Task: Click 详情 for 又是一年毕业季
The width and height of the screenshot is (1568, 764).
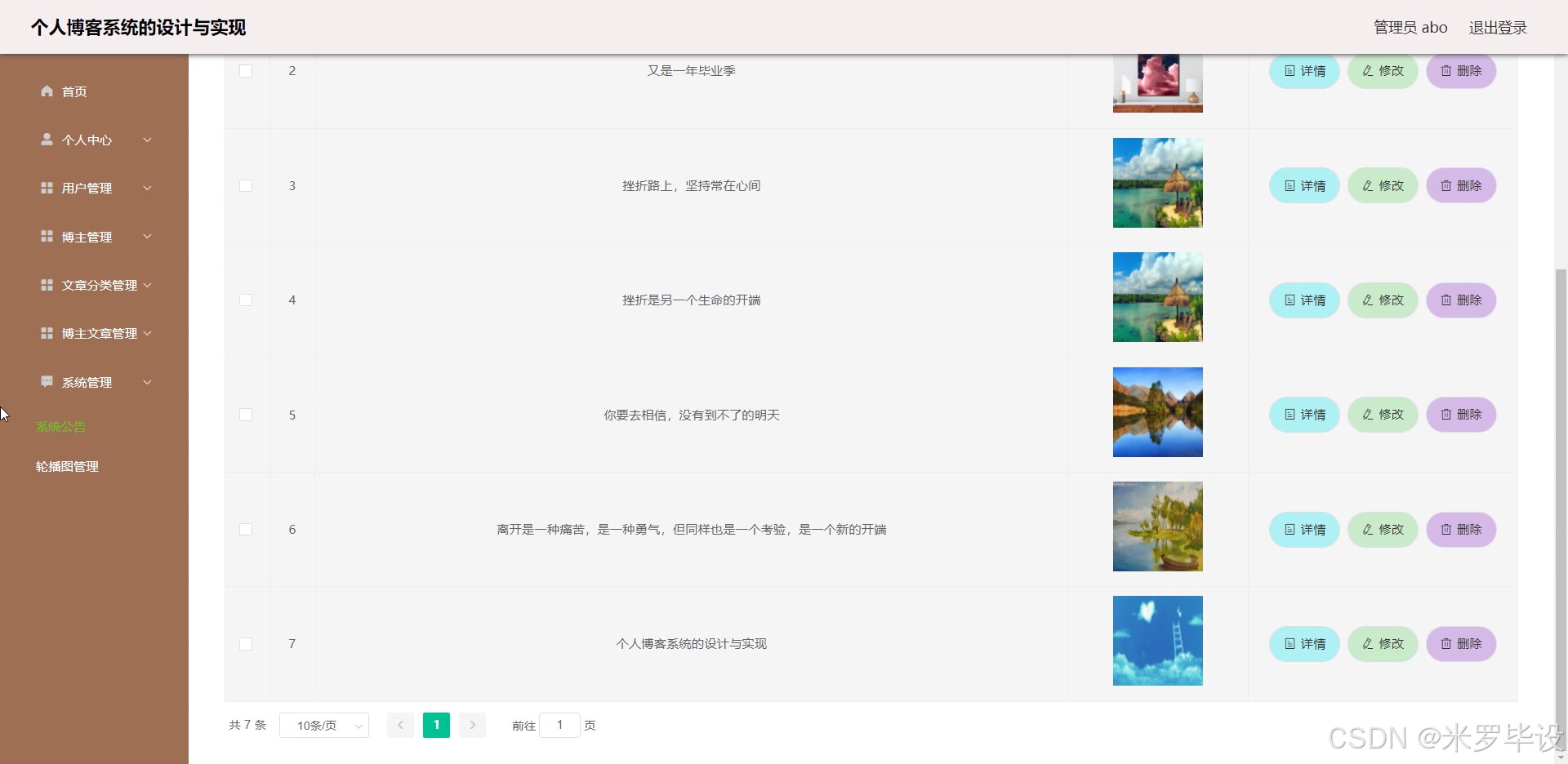Action: coord(1304,71)
